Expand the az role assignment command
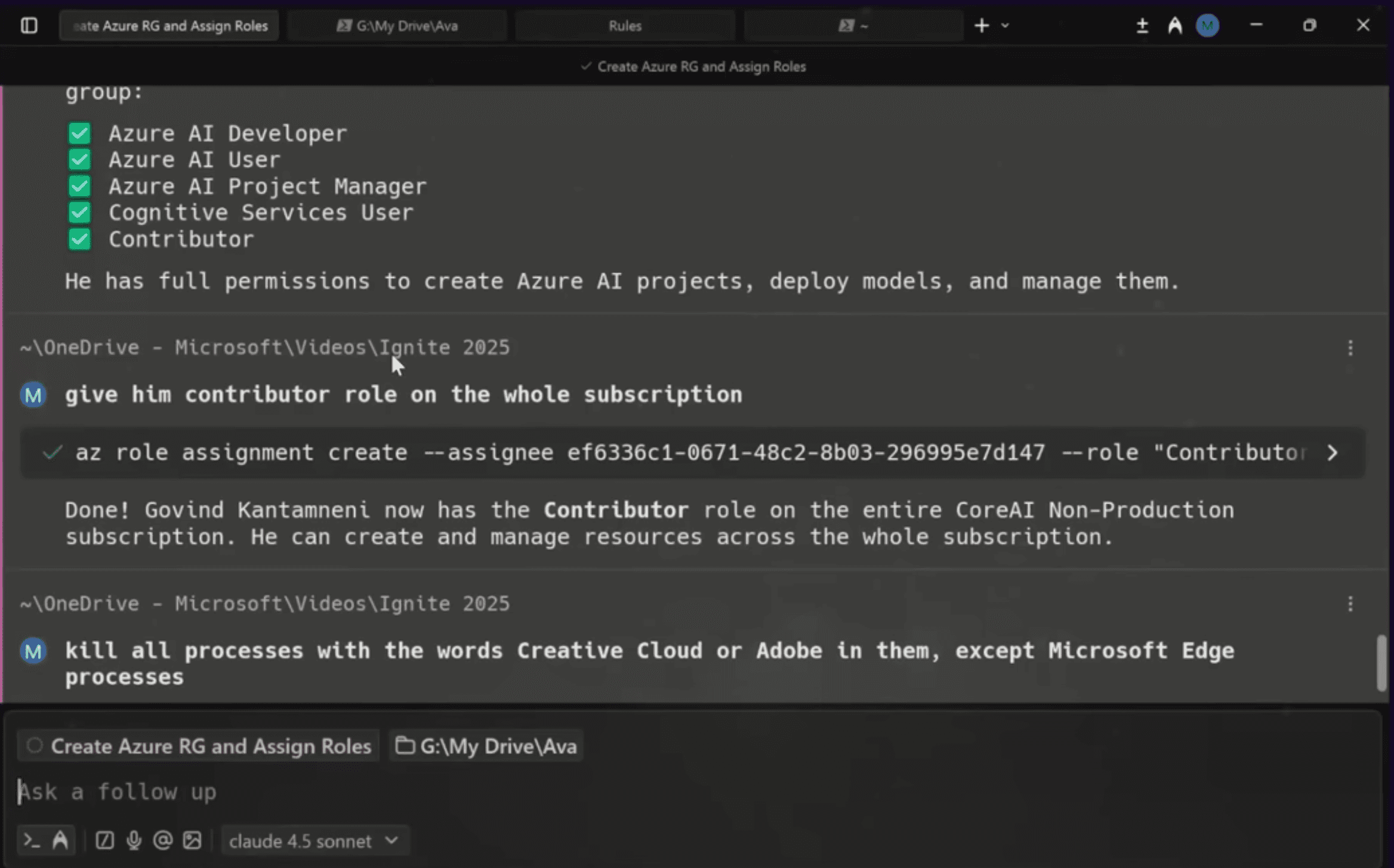The width and height of the screenshot is (1394, 868). pyautogui.click(x=1333, y=453)
